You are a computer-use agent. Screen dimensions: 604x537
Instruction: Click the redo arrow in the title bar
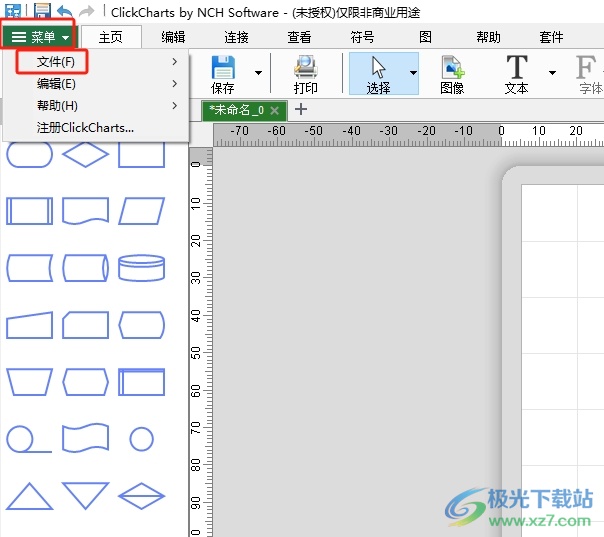tap(87, 11)
